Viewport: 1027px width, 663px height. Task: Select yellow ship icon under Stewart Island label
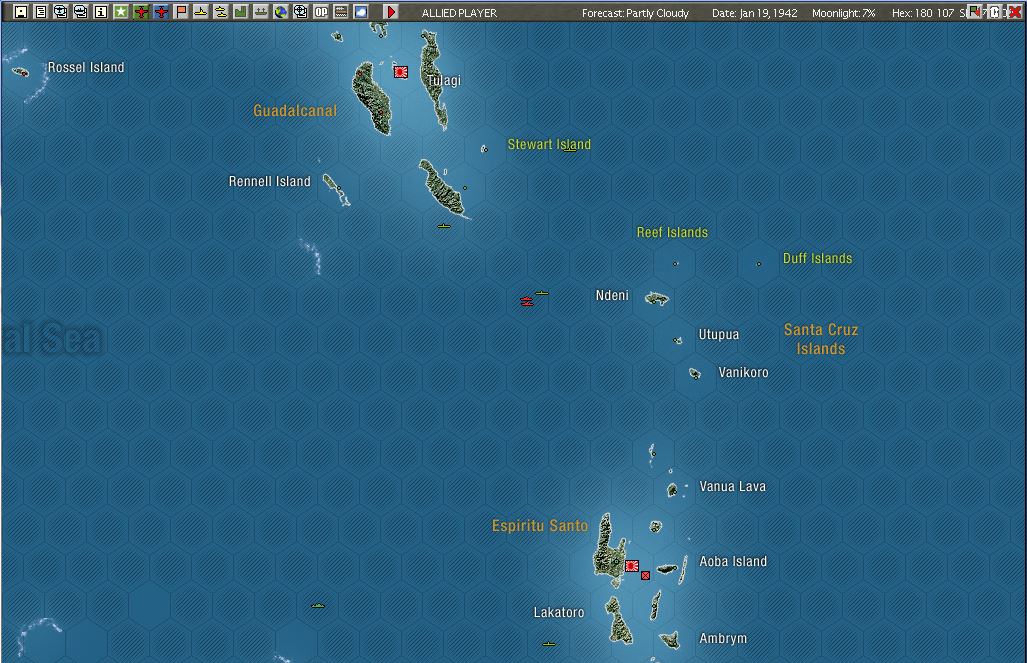pos(570,150)
